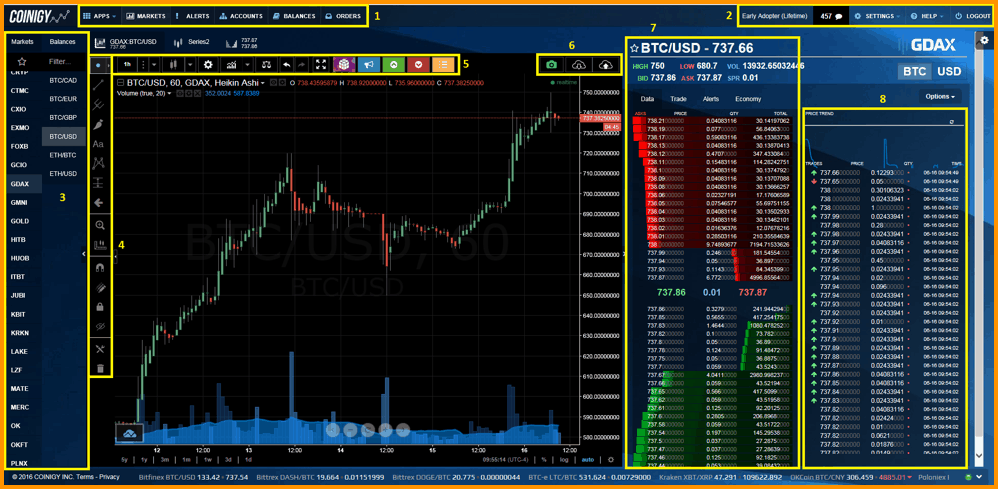Set chart range to 5y
Image resolution: width=998 pixels, height=489 pixels.
[x=125, y=459]
